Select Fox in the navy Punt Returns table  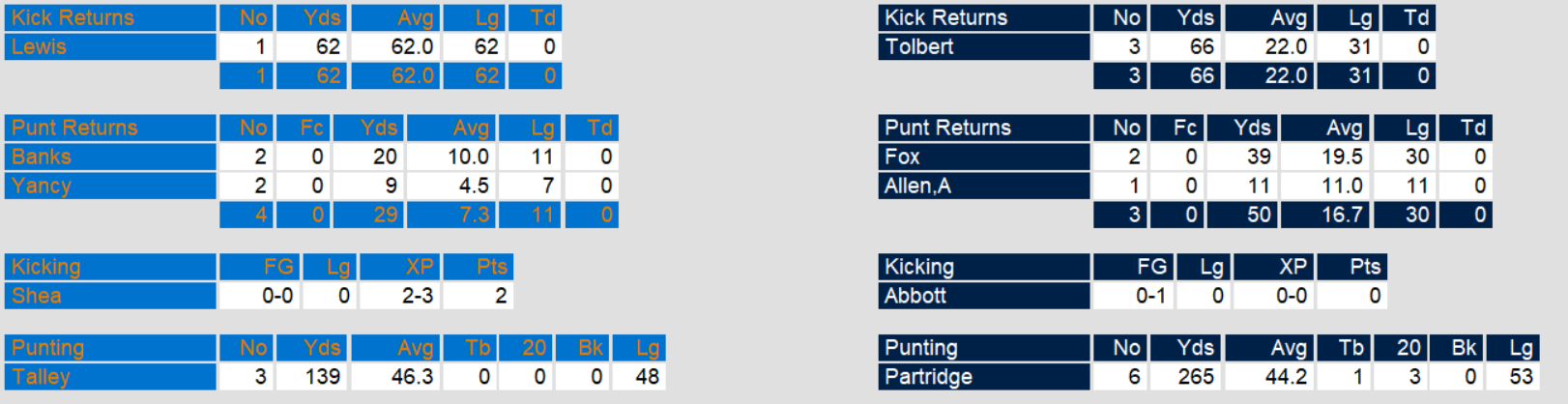click(x=903, y=157)
